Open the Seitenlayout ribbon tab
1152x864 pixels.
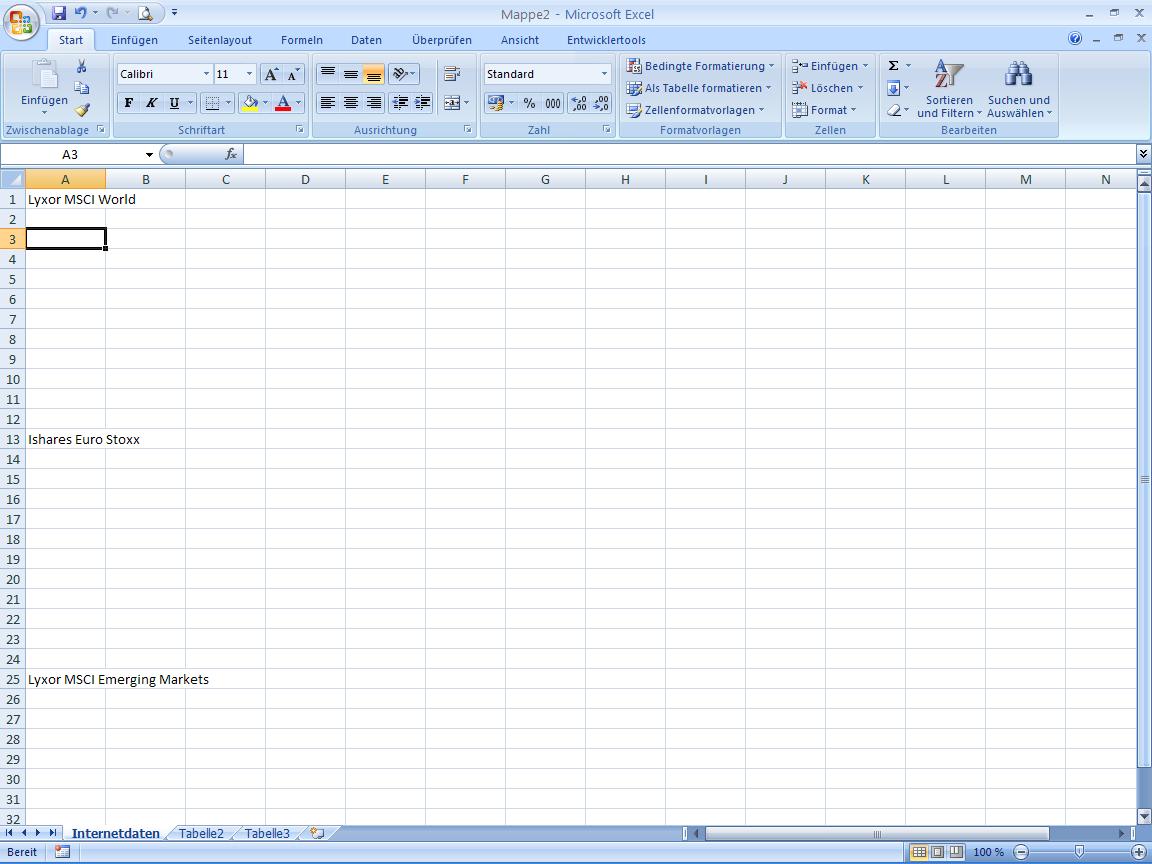(x=220, y=40)
